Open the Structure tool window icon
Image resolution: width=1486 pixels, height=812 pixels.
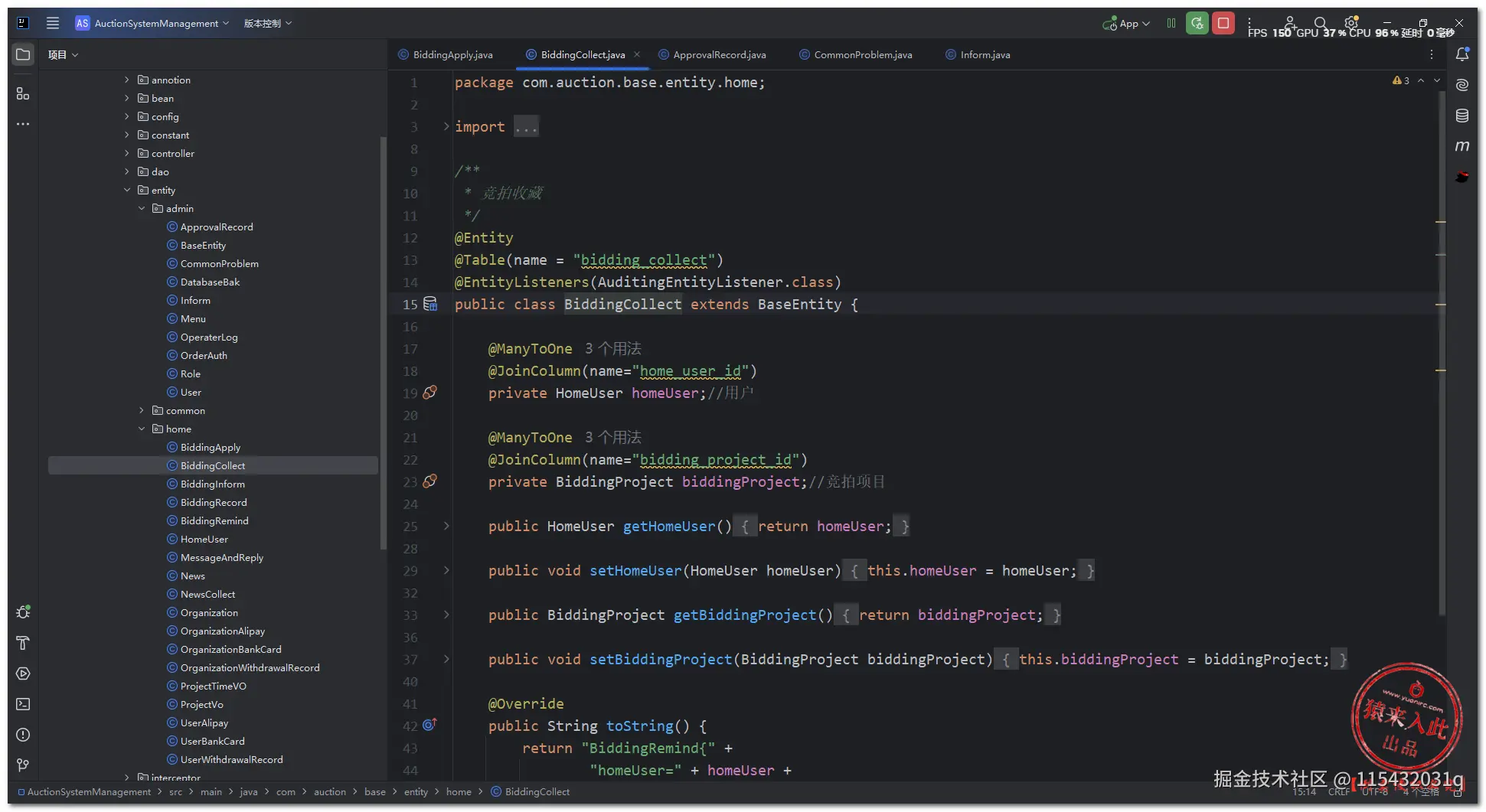[23, 93]
